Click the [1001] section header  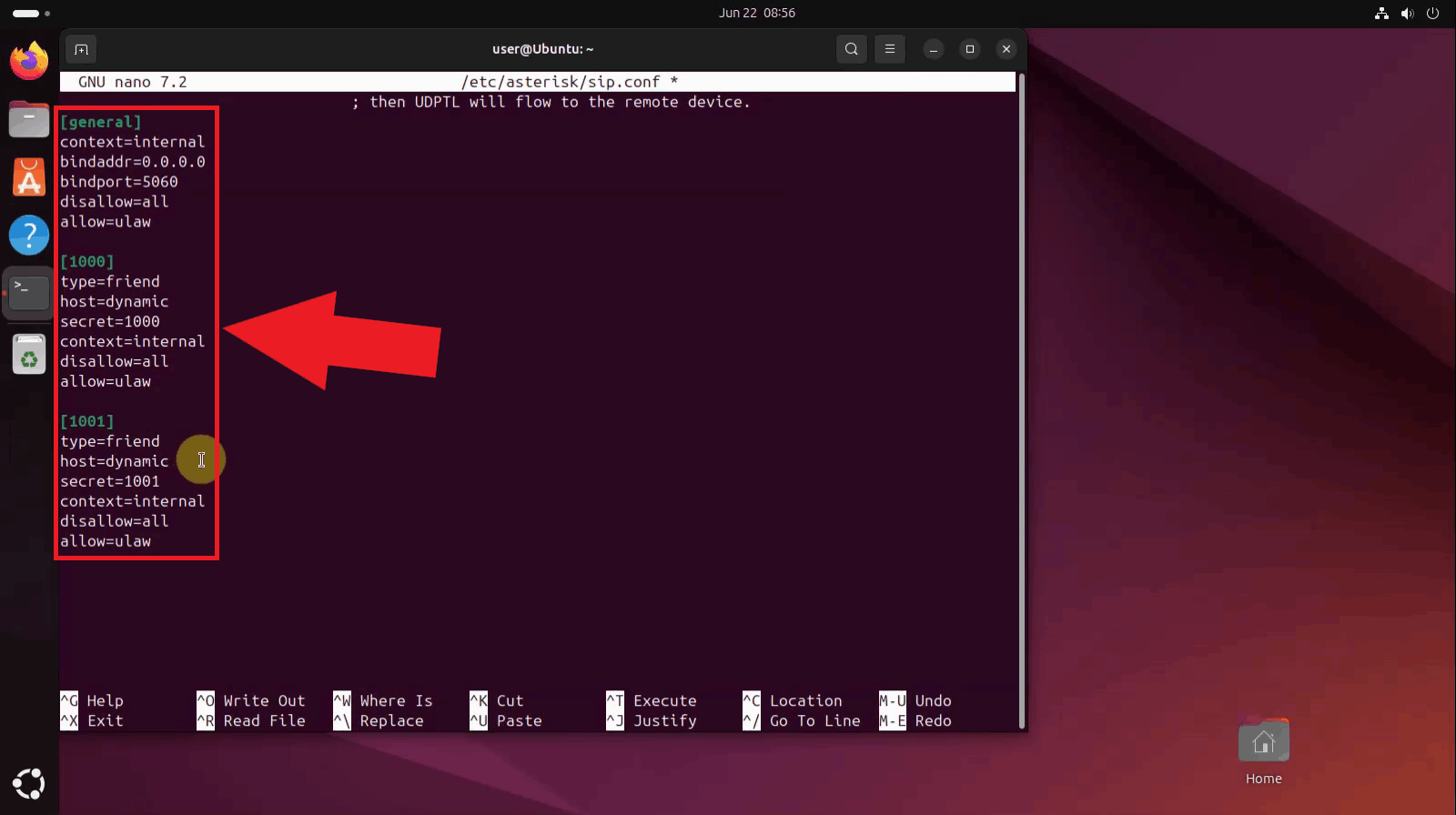point(87,421)
